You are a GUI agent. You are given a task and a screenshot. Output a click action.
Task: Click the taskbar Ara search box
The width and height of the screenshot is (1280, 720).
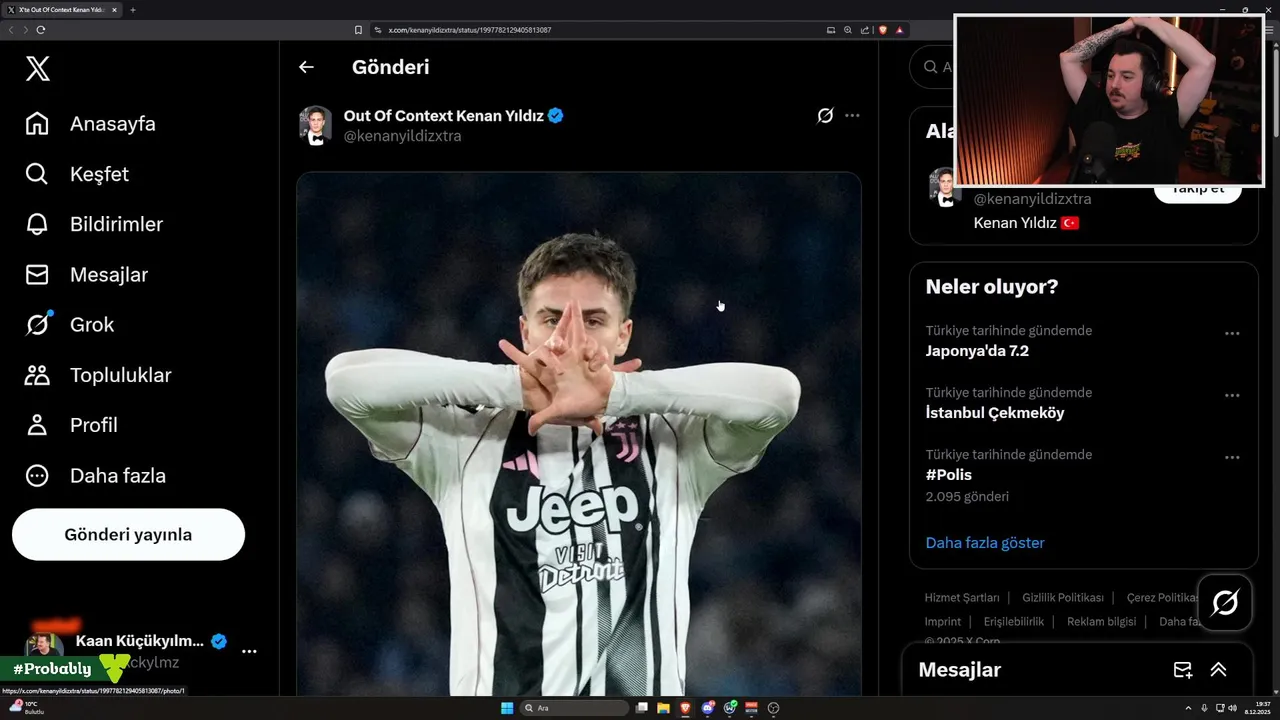[x=574, y=708]
